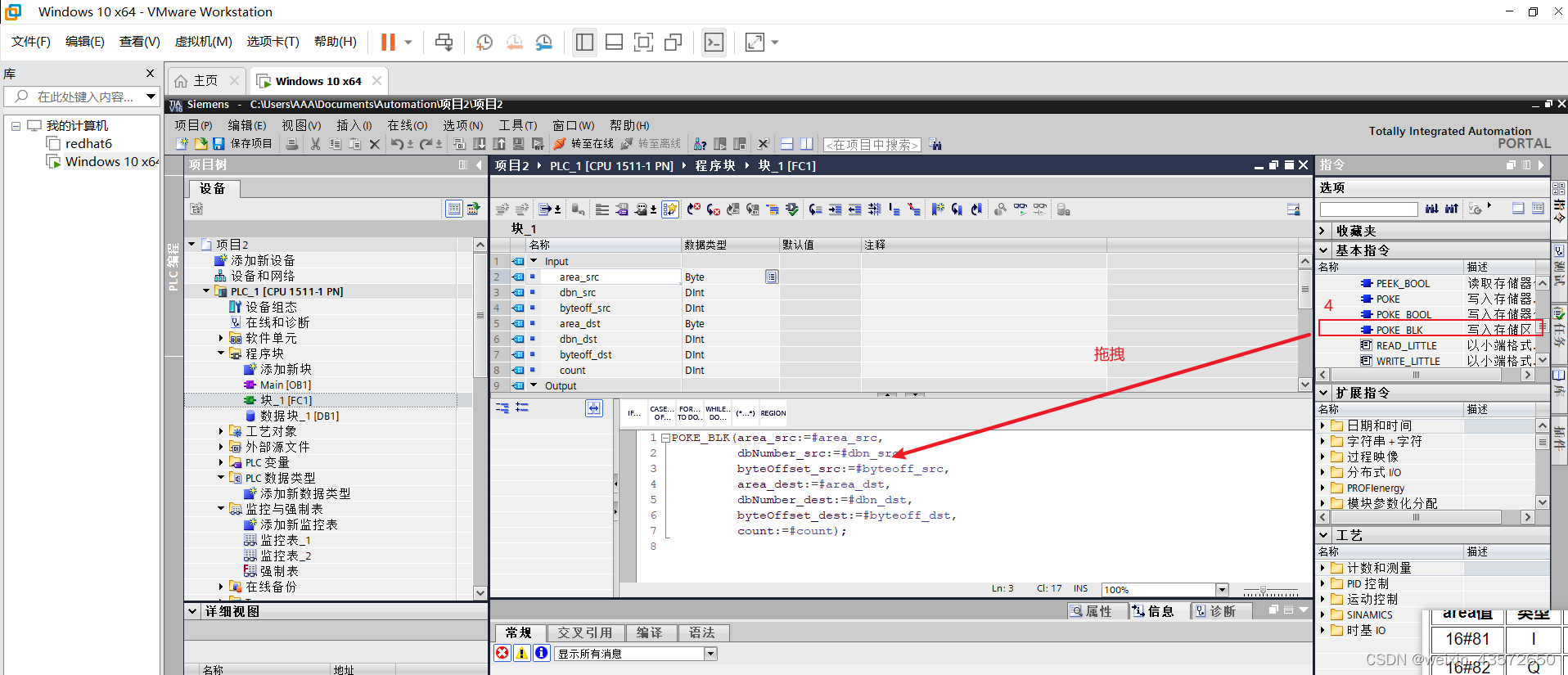Screen dimensions: 1568x675
Task: Open the 显示所有消息 dropdown
Action: click(710, 653)
